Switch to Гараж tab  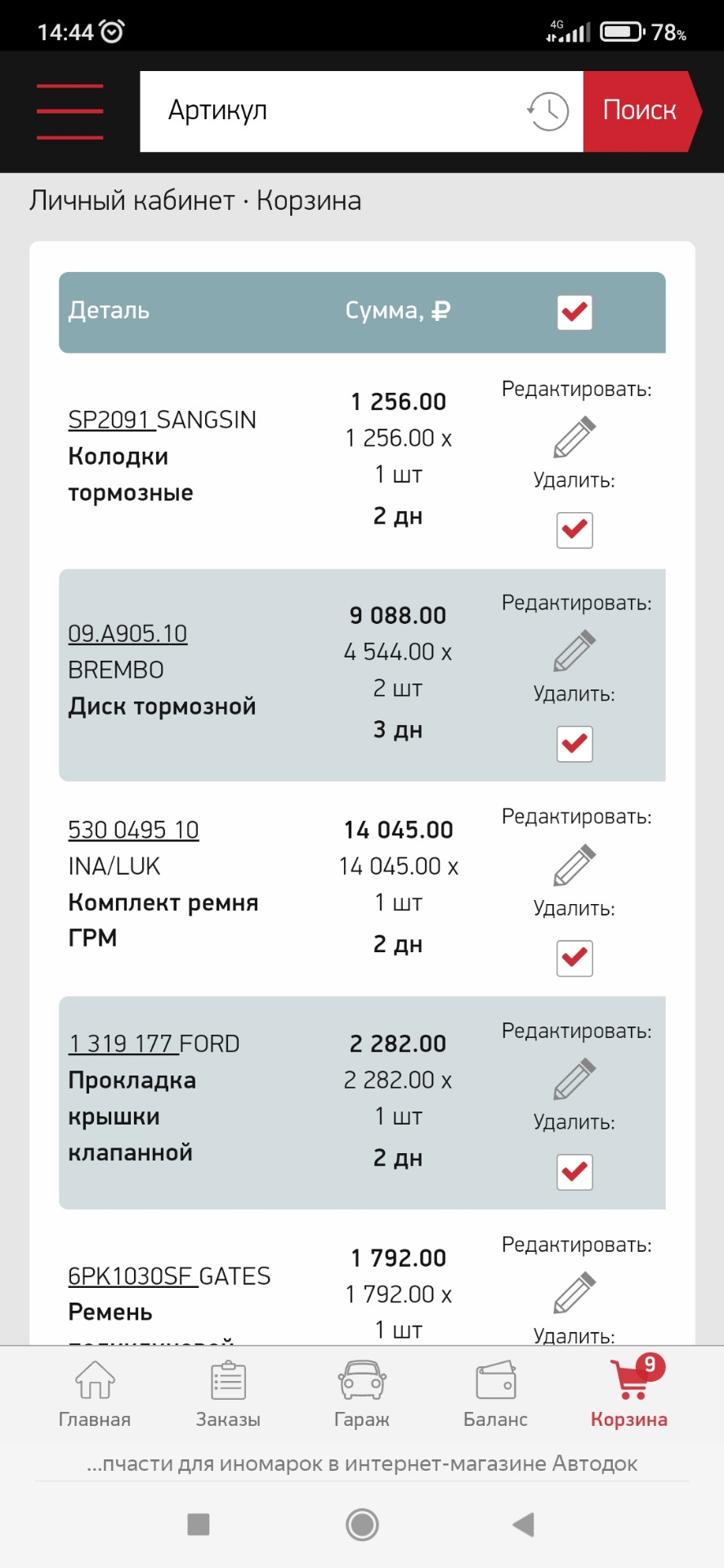point(362,1395)
